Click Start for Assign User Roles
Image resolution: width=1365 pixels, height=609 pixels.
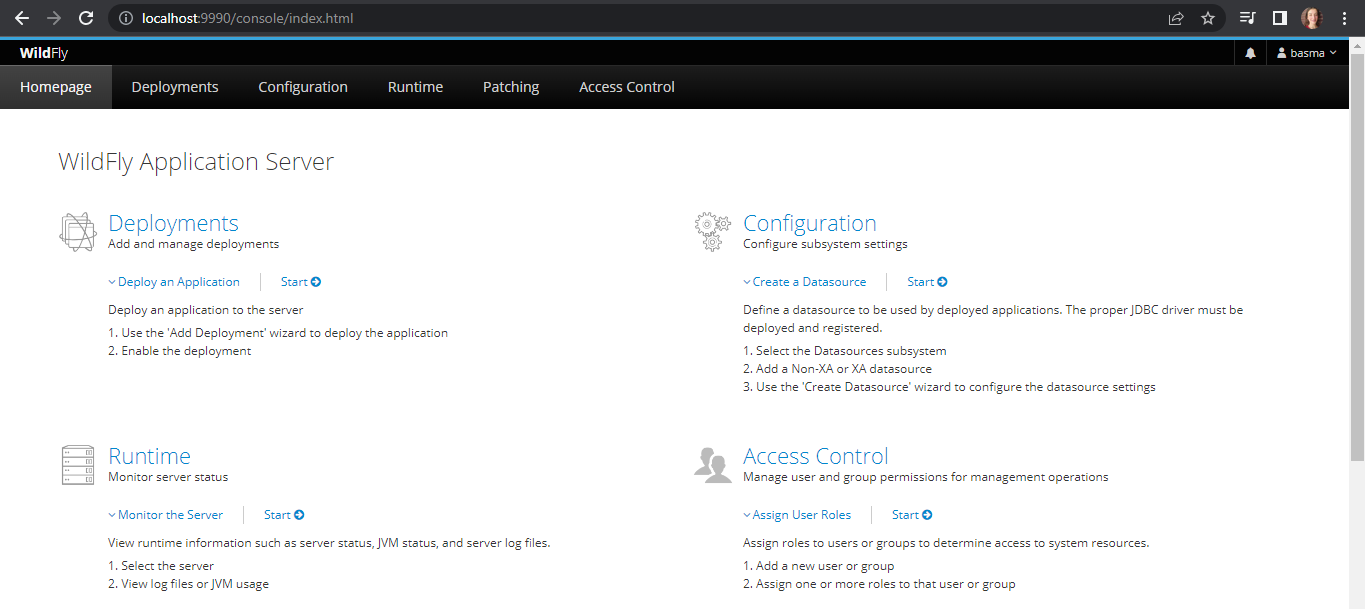coord(912,515)
